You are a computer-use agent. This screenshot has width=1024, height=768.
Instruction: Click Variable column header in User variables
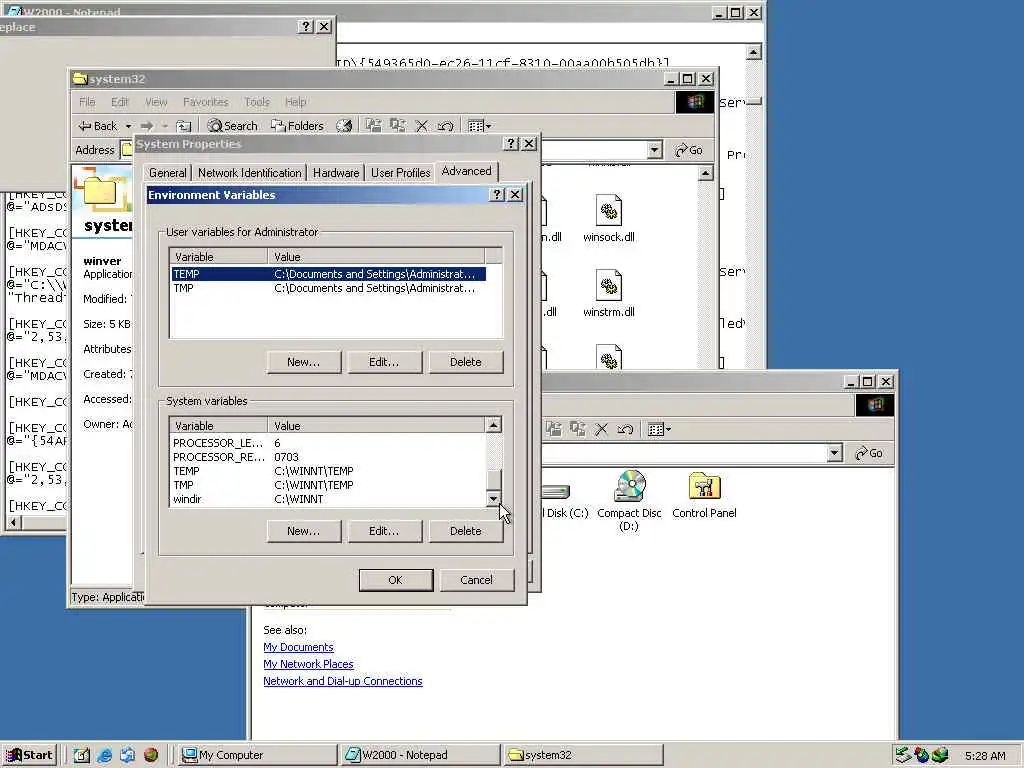(218, 257)
